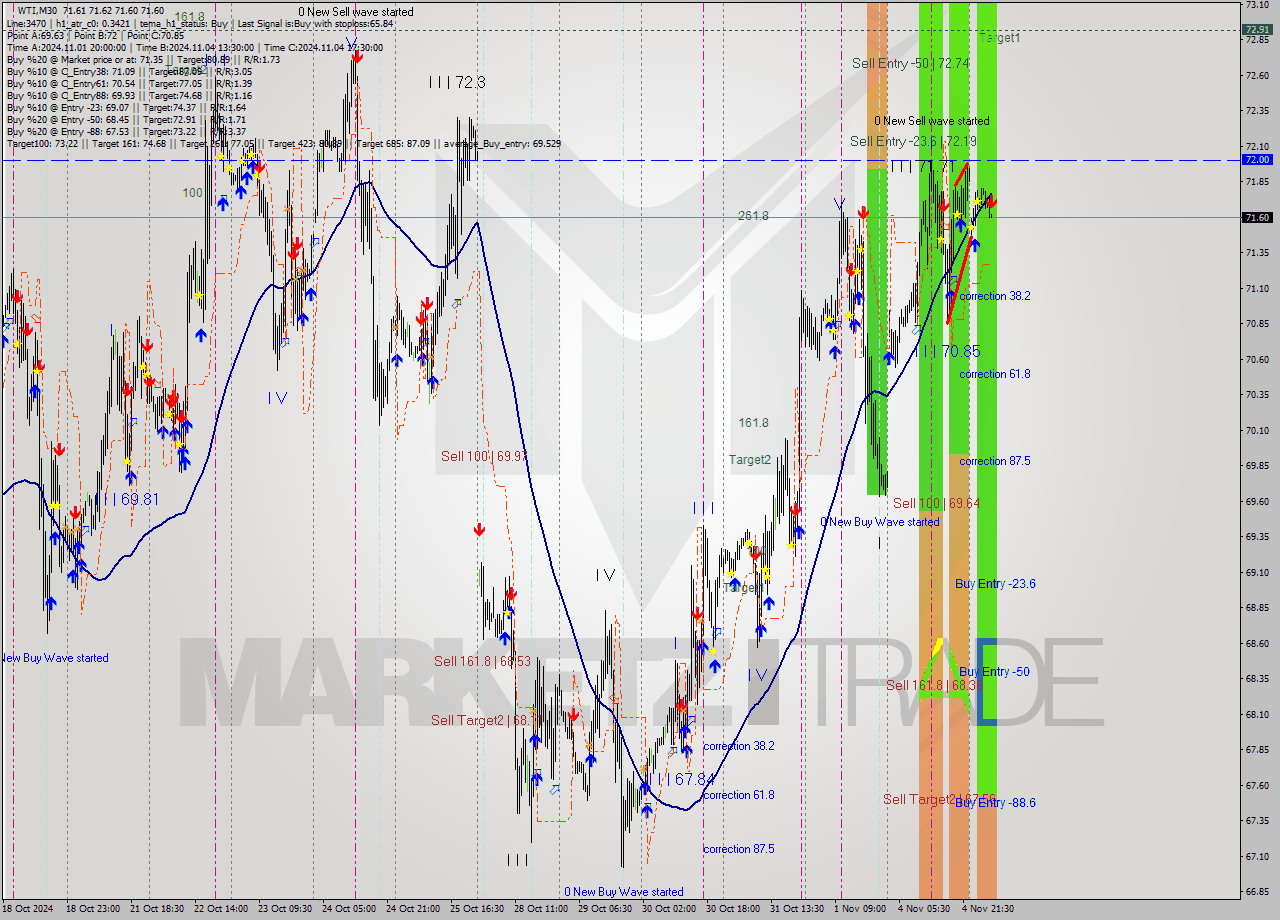Click the 'Sell Entry -50 | 72.74' label
Image resolution: width=1280 pixels, height=920 pixels.
pos(911,63)
